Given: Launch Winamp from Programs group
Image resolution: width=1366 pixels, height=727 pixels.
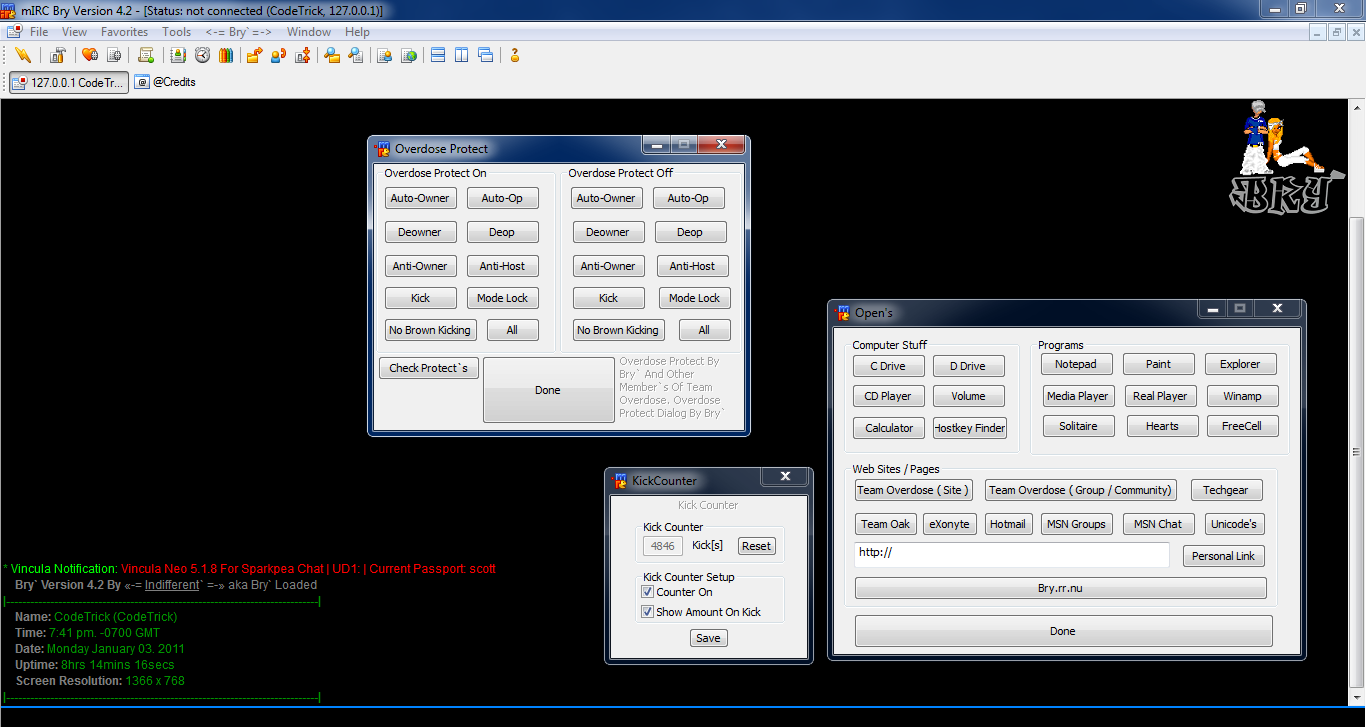Looking at the screenshot, I should 1242,396.
